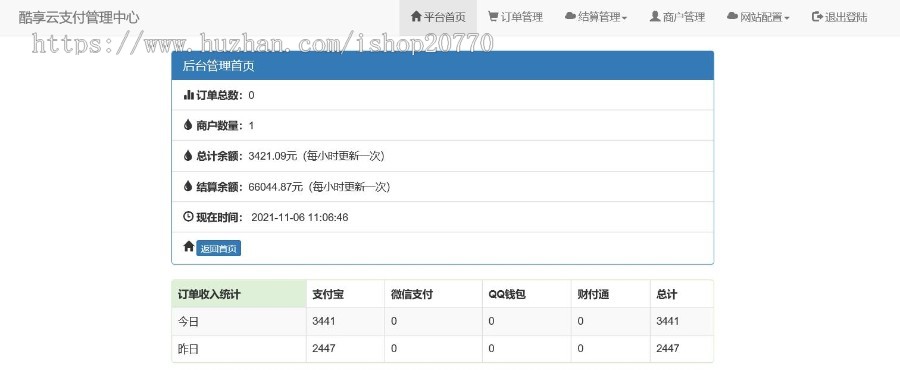
Task: Click the 今日 微信支付 value 0
Action: tap(394, 321)
